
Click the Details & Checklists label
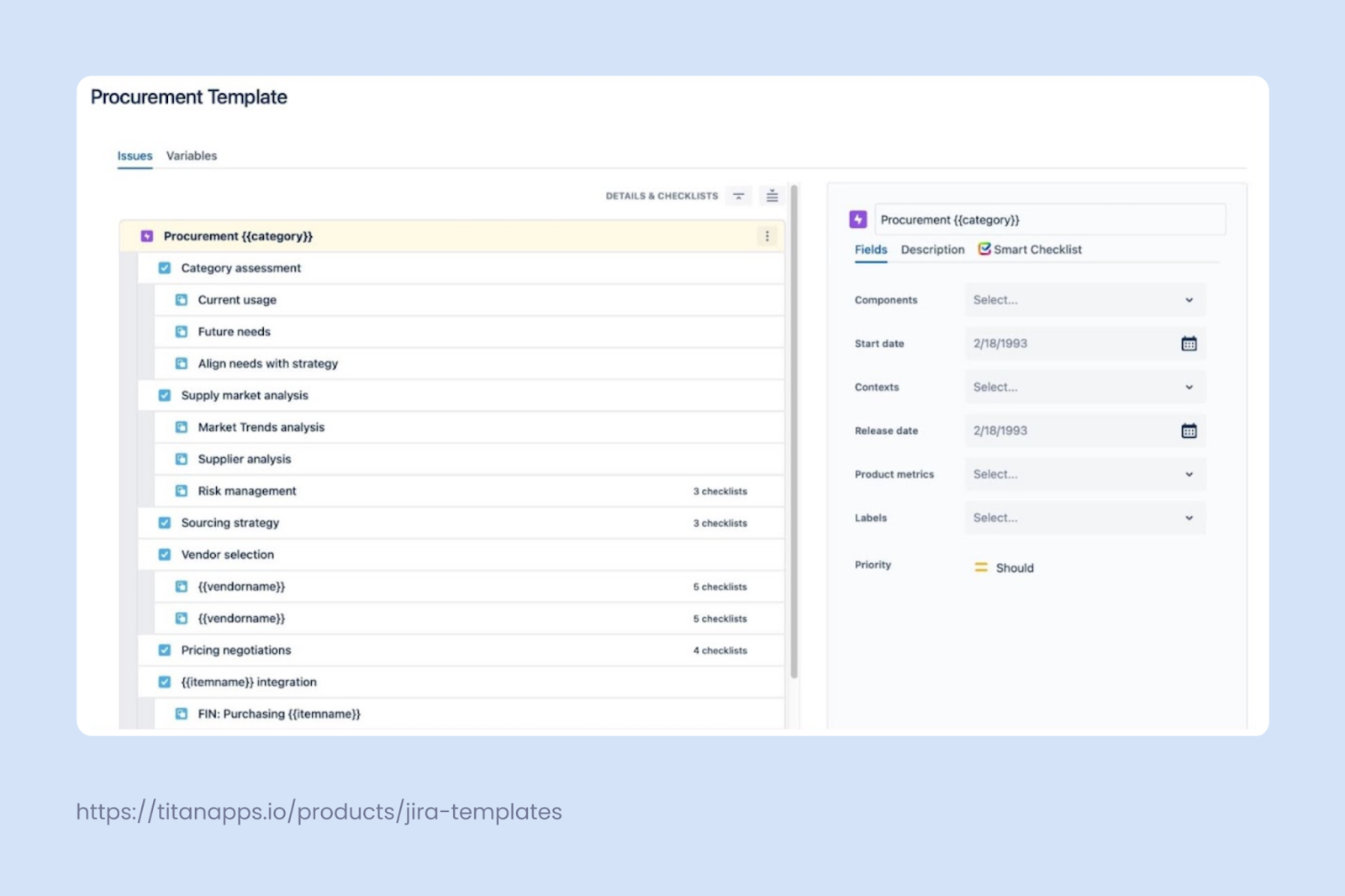pos(662,197)
